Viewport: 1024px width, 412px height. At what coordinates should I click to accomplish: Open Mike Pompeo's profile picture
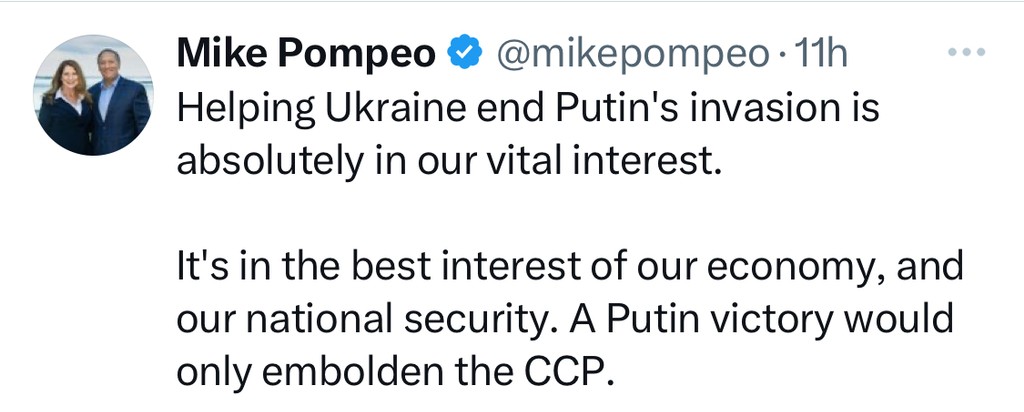pos(93,95)
